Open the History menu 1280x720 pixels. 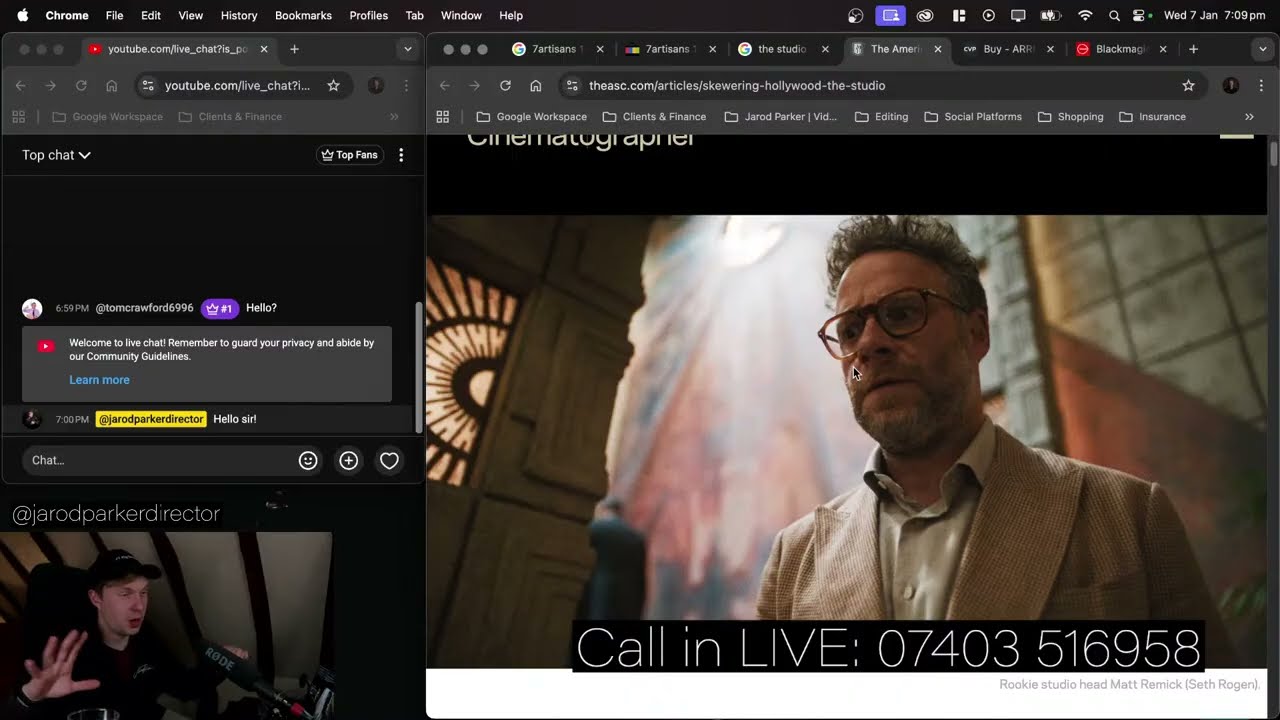coord(239,15)
